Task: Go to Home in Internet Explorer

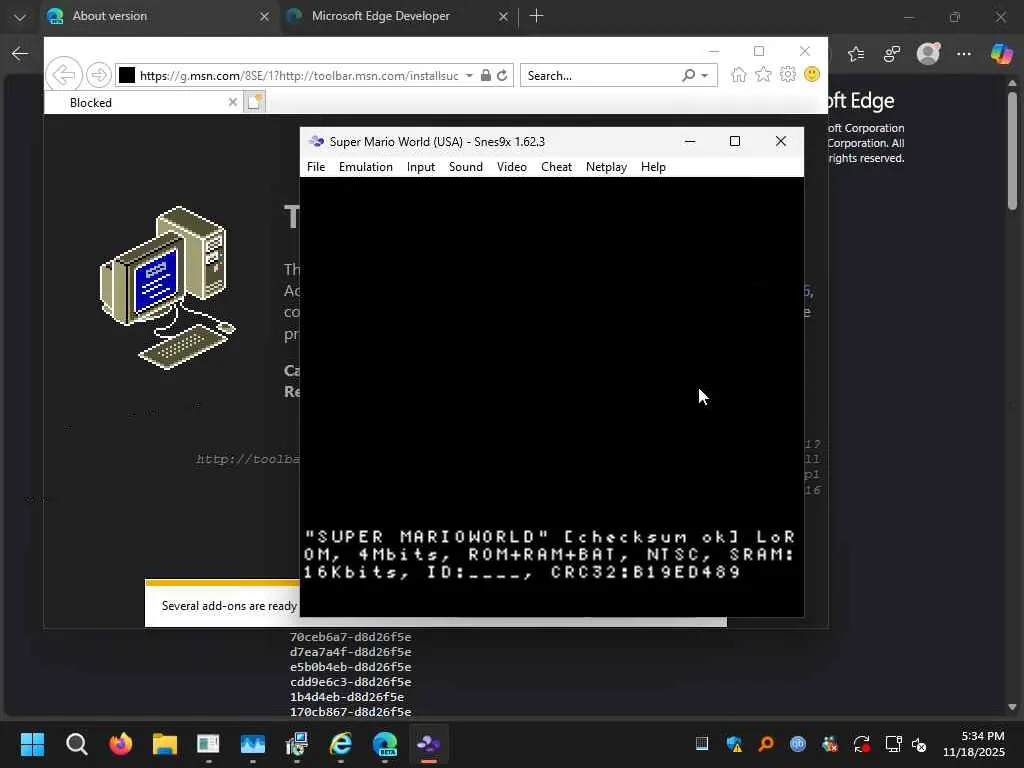Action: (x=739, y=75)
